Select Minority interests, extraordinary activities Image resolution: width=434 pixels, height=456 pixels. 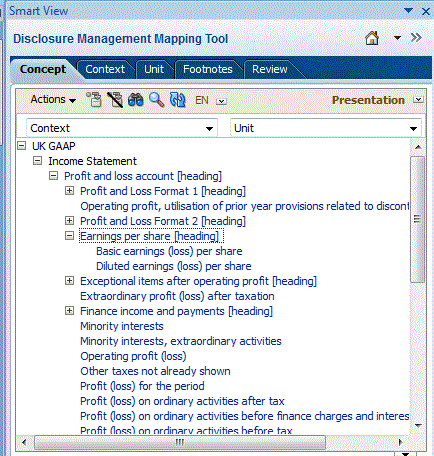(x=181, y=341)
